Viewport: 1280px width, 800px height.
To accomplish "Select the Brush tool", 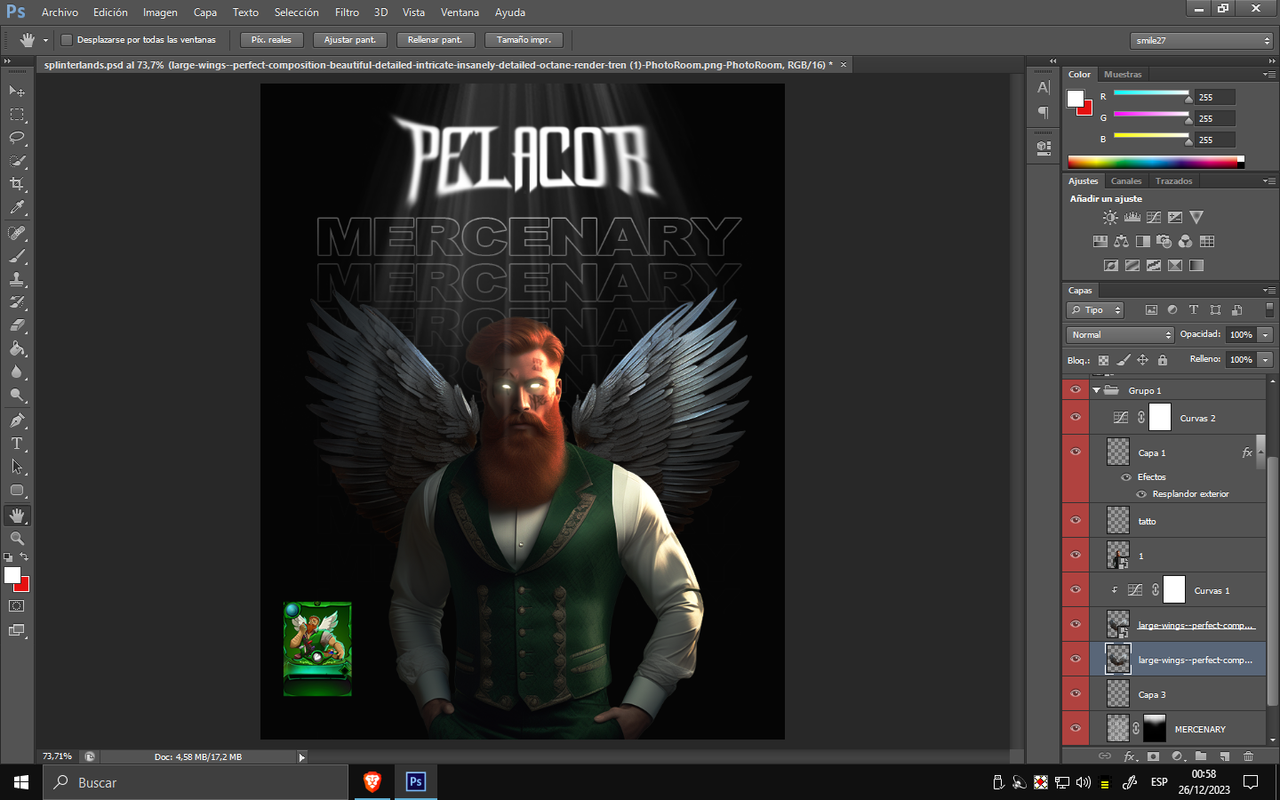I will click(x=17, y=256).
